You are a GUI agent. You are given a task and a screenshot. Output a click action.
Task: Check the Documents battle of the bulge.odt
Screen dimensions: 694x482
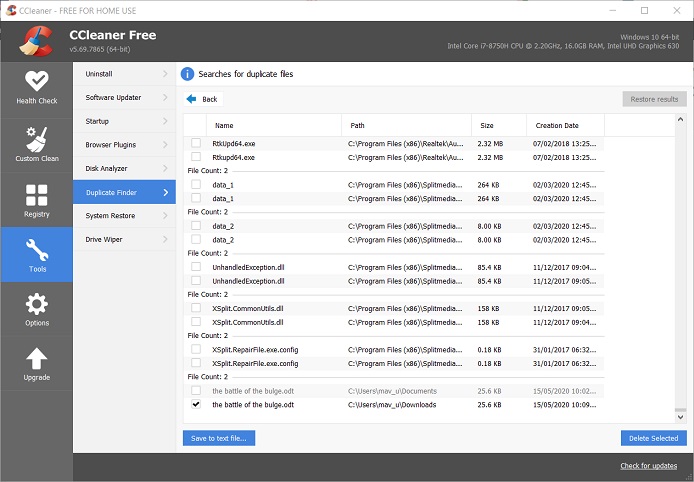(196, 390)
